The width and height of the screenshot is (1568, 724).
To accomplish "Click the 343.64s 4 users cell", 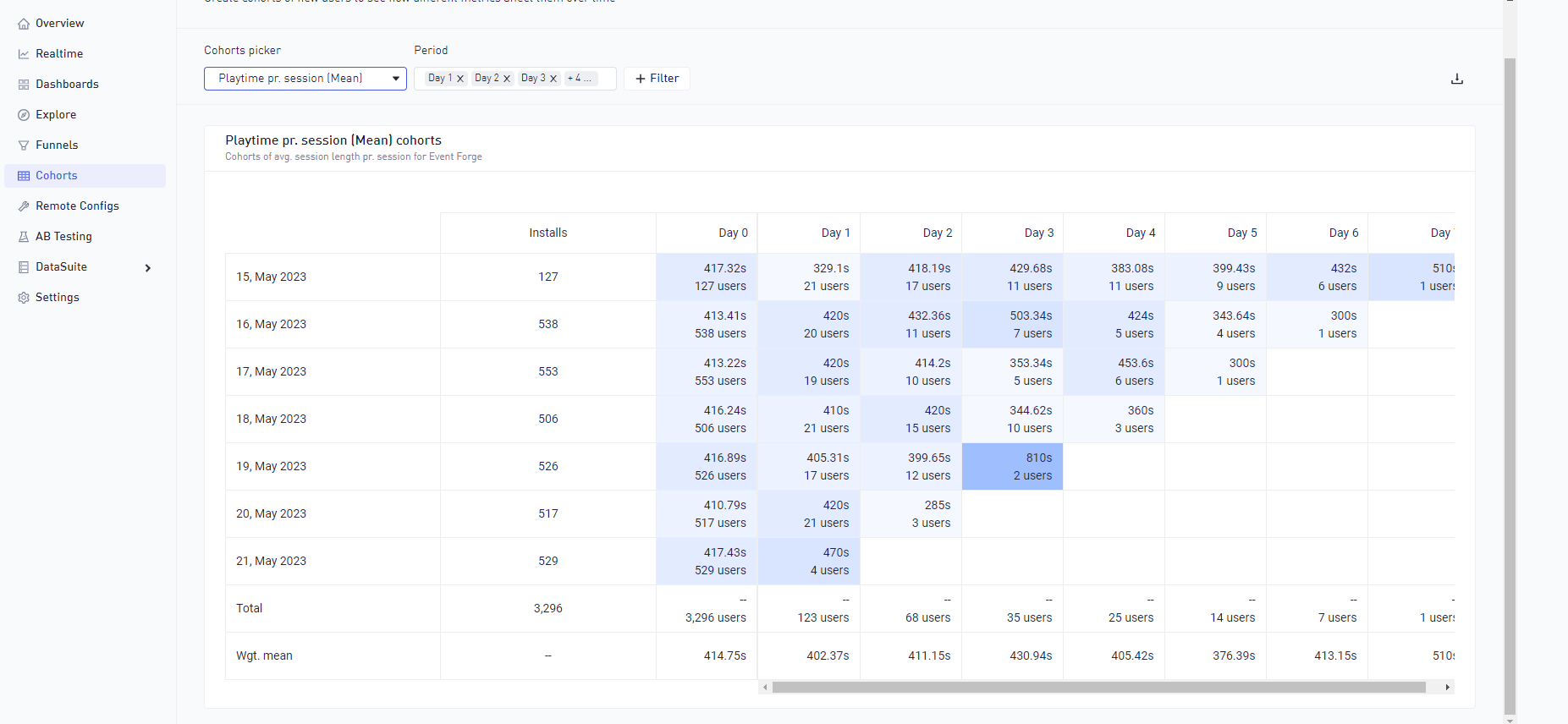I will (x=1216, y=325).
